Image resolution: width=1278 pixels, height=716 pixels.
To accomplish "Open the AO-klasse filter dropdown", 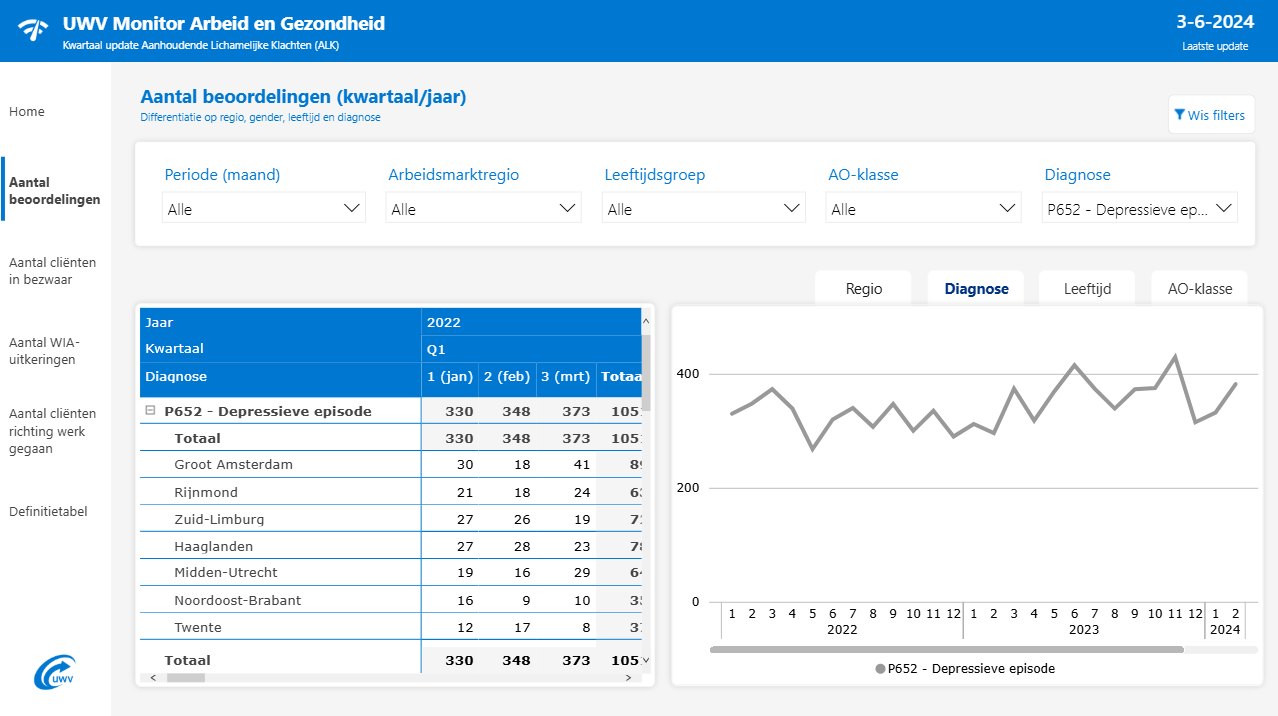I will point(924,208).
